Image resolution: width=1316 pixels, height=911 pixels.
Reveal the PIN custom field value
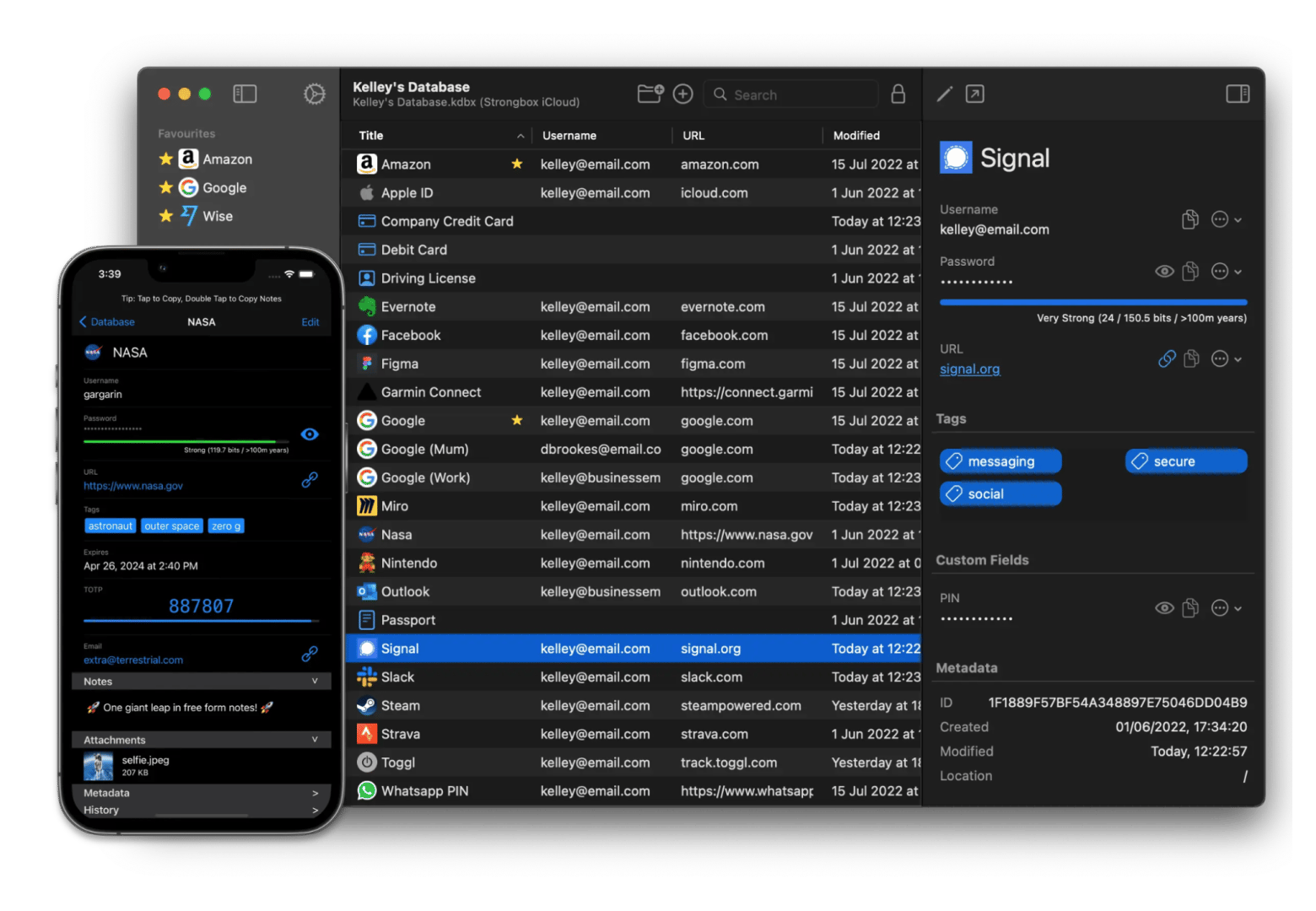[x=1164, y=607]
